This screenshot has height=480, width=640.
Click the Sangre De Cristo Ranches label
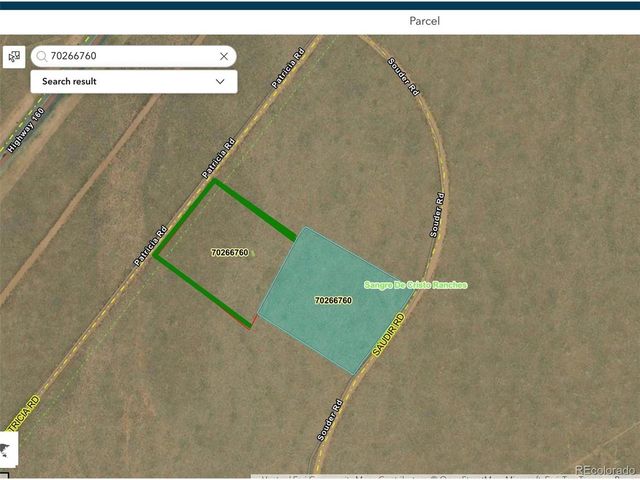pyautogui.click(x=416, y=285)
